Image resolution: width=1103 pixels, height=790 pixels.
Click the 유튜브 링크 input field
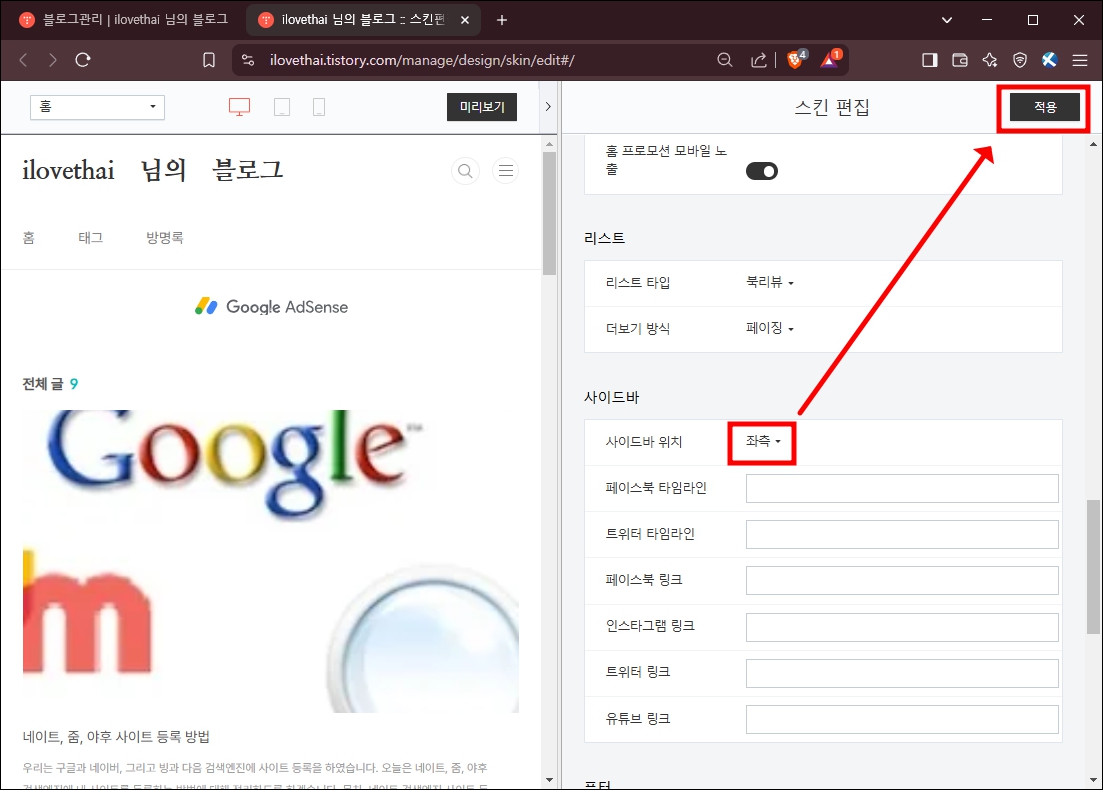click(x=902, y=720)
